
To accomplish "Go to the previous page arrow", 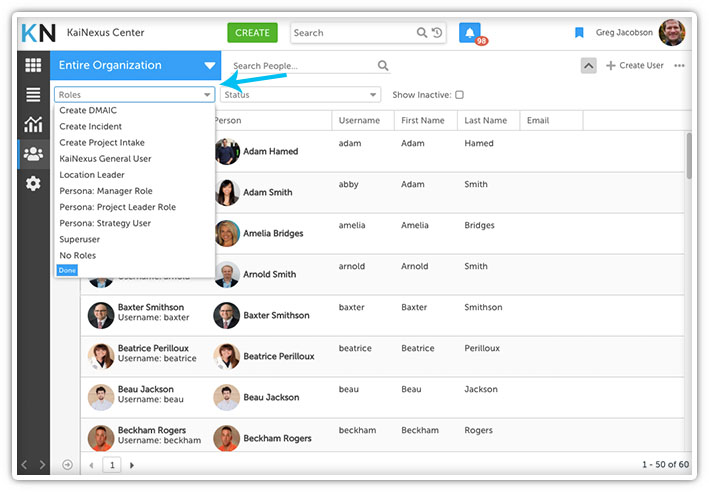I will [91, 465].
